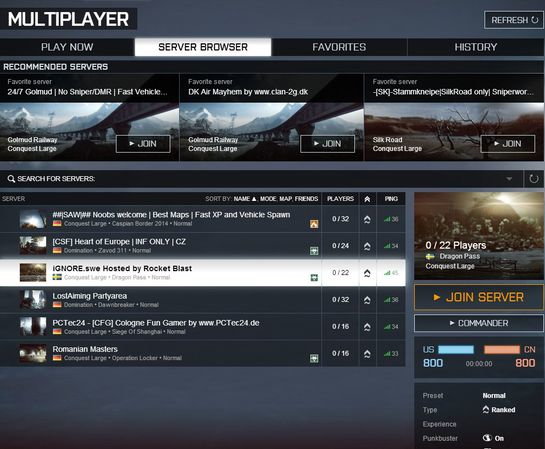The width and height of the screenshot is (545, 449).
Task: Click the green icon on Heart of Europe row
Action: (x=314, y=251)
